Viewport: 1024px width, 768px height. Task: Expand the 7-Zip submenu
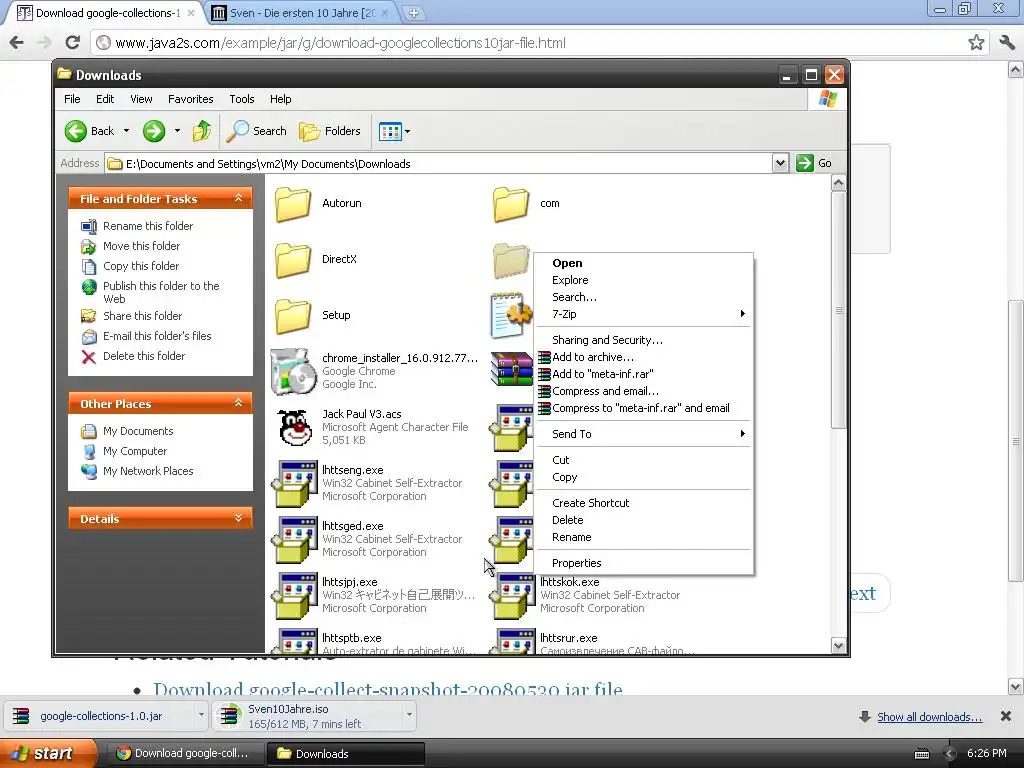click(x=643, y=314)
